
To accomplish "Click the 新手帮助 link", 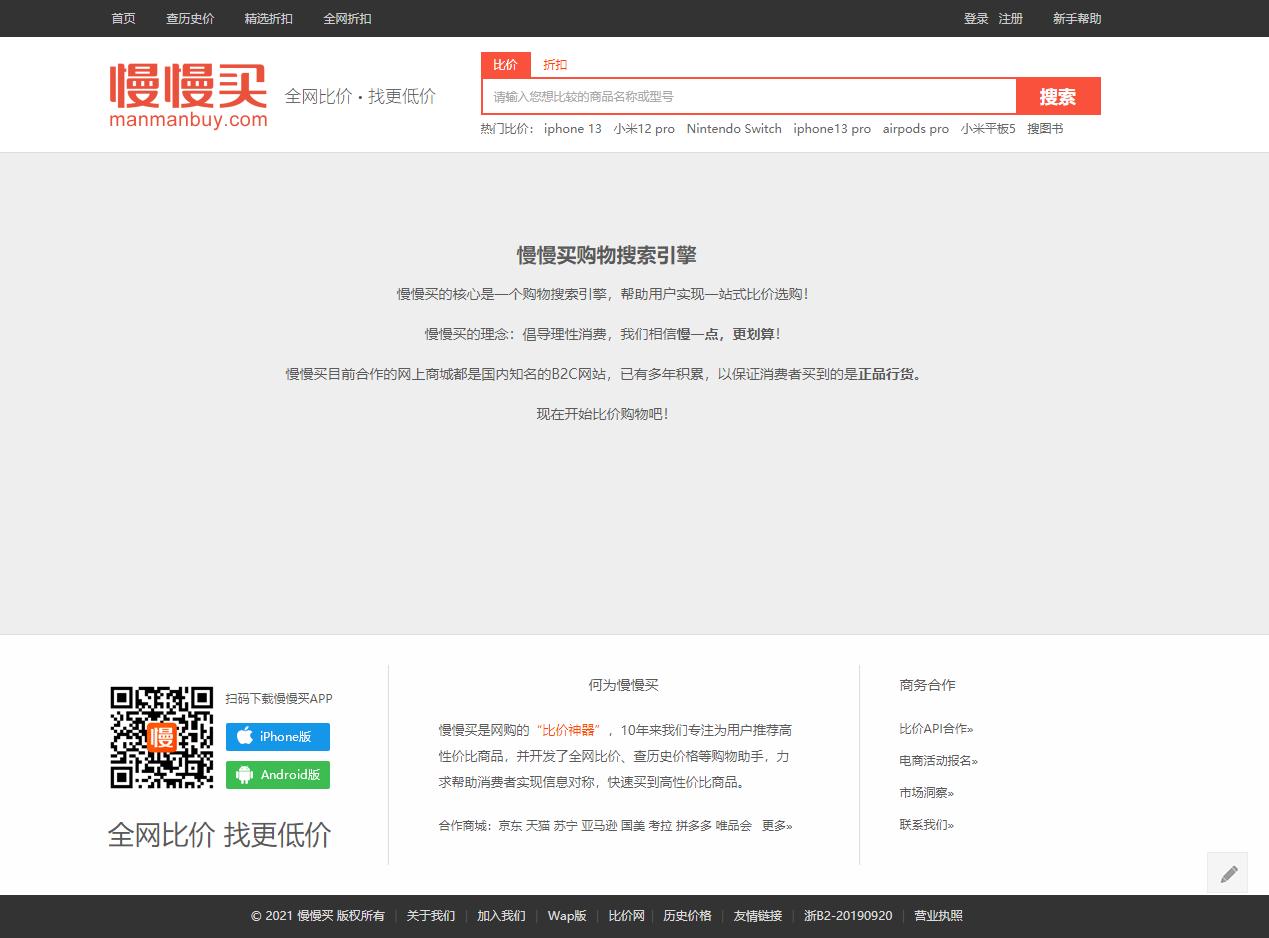I will point(1076,18).
